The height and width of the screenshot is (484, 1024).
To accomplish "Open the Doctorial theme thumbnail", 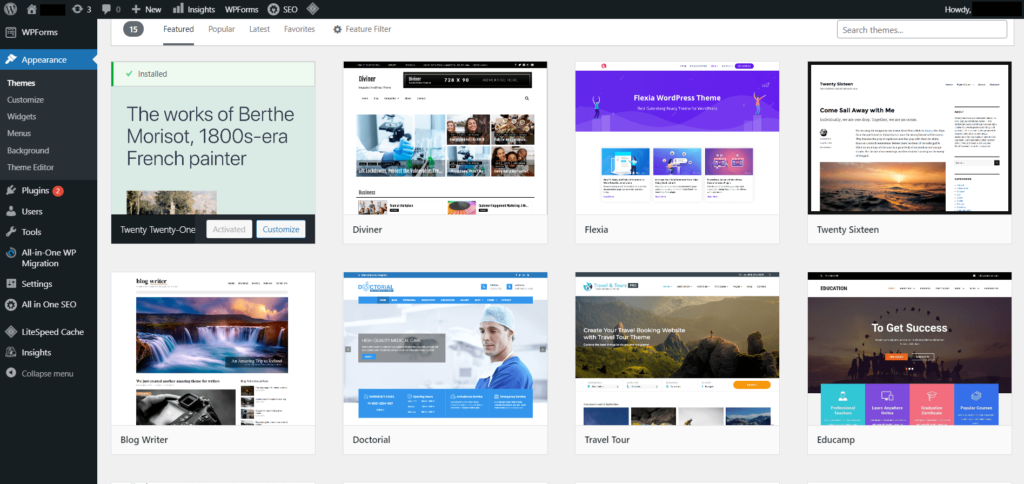I will pyautogui.click(x=445, y=349).
